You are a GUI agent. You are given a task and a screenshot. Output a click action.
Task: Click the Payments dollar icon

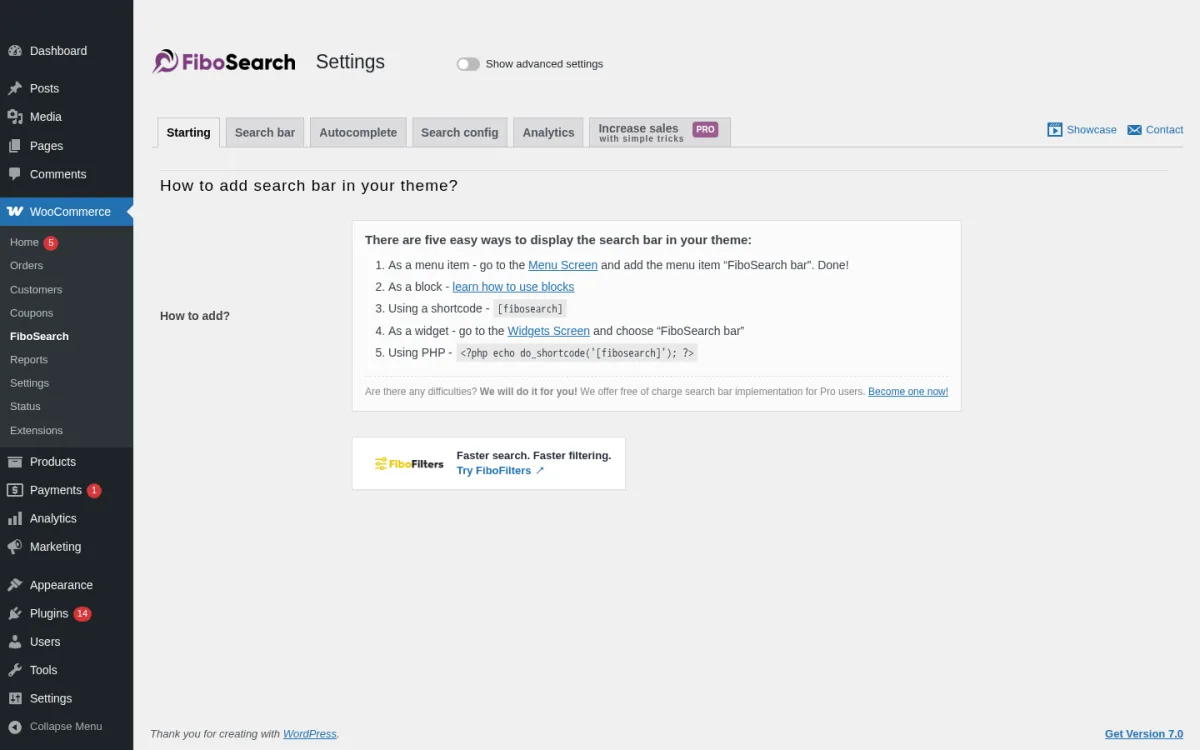[15, 490]
